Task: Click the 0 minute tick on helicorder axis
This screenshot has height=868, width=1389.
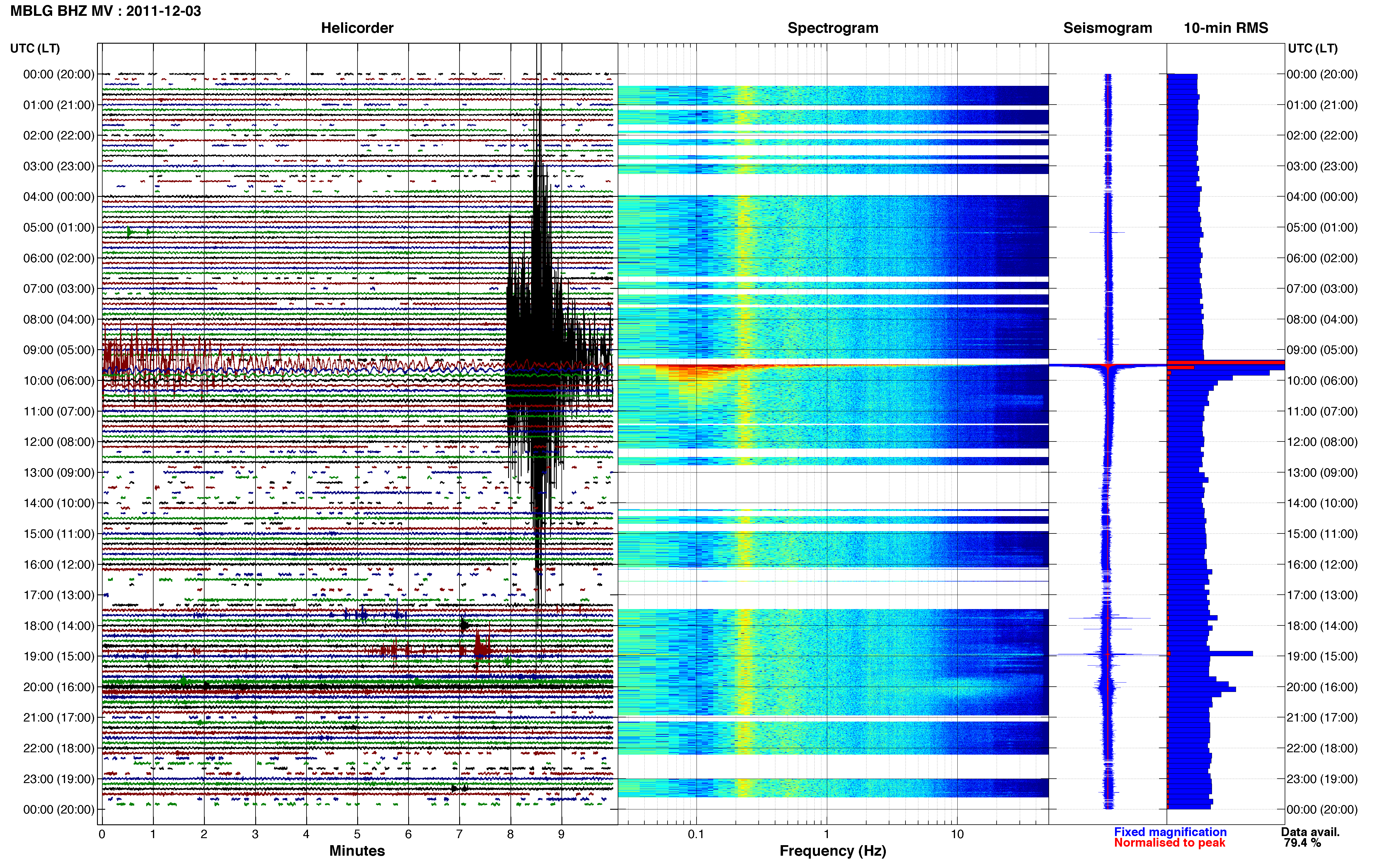Action: 102,833
